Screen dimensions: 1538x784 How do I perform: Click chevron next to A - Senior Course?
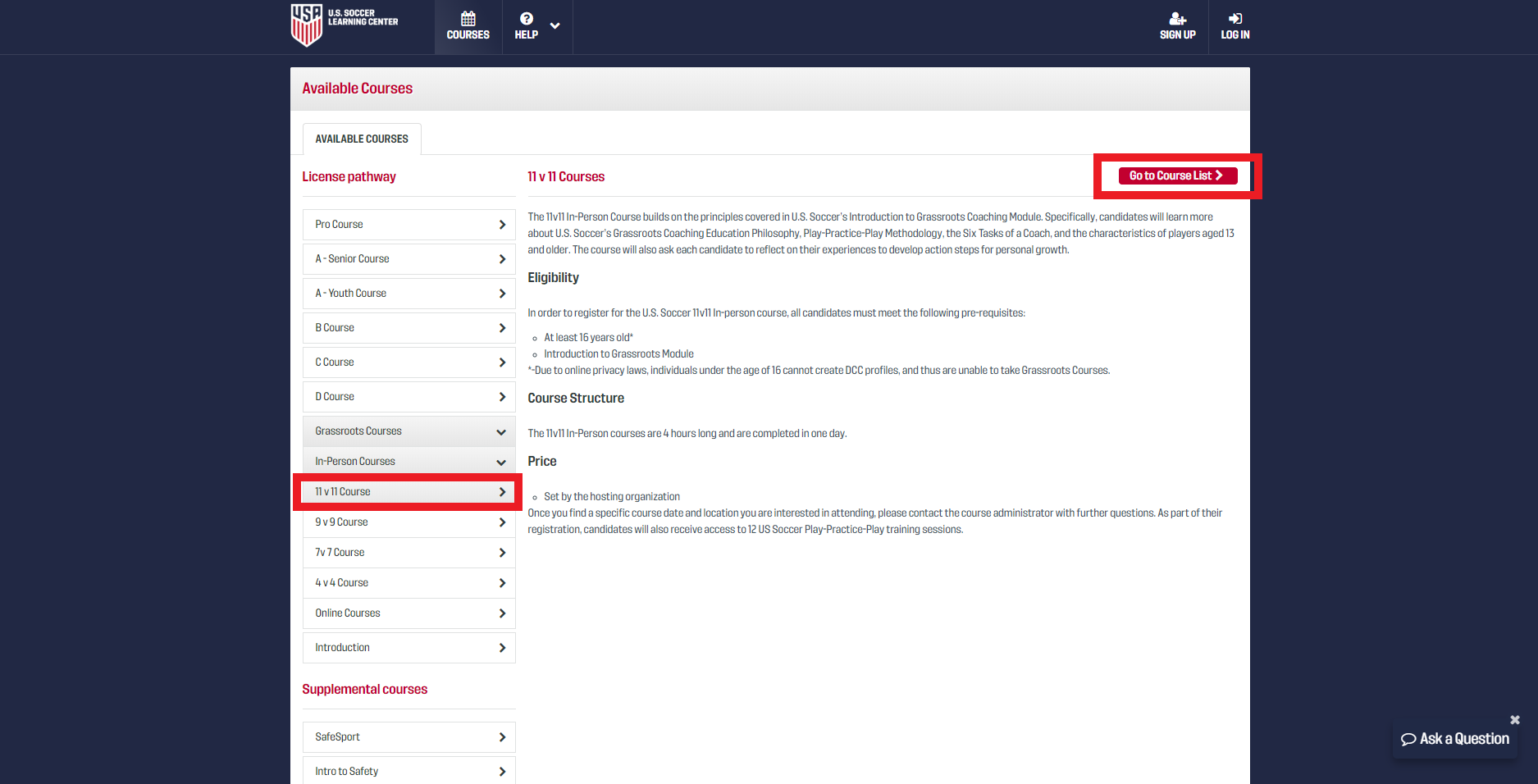pos(502,259)
